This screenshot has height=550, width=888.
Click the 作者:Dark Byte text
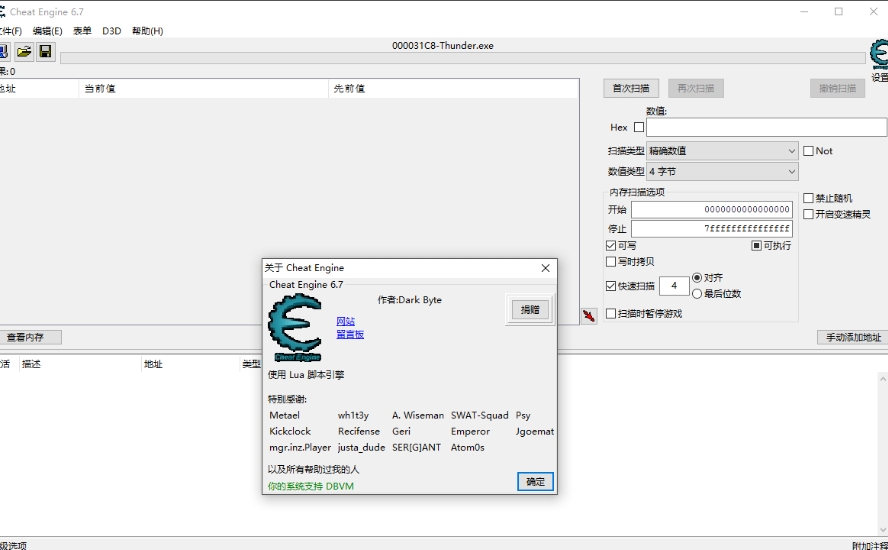[409, 300]
